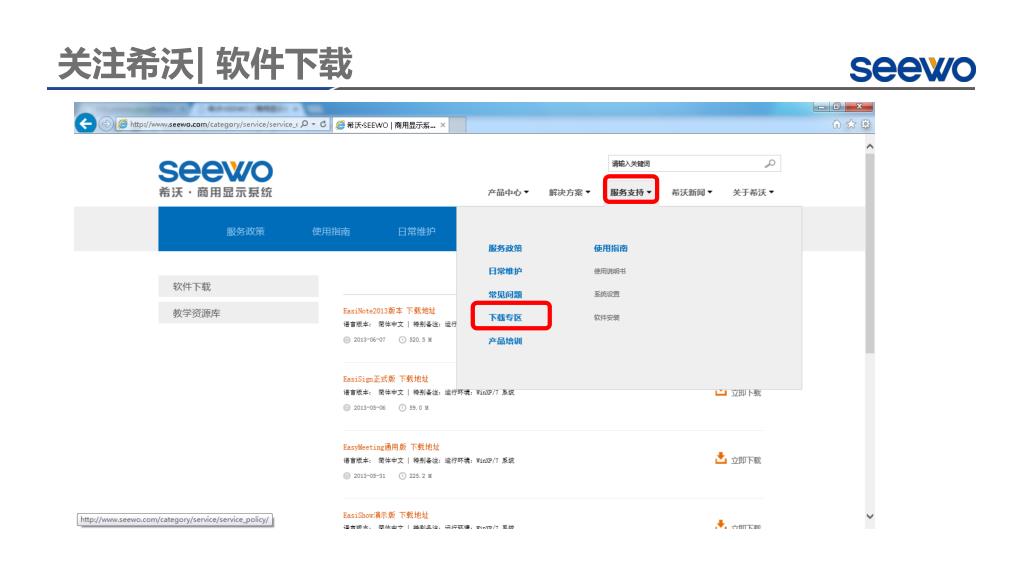Click the 希沃-SEEWO browser tab
Image resolution: width=1024 pixels, height=576 pixels.
pos(391,125)
